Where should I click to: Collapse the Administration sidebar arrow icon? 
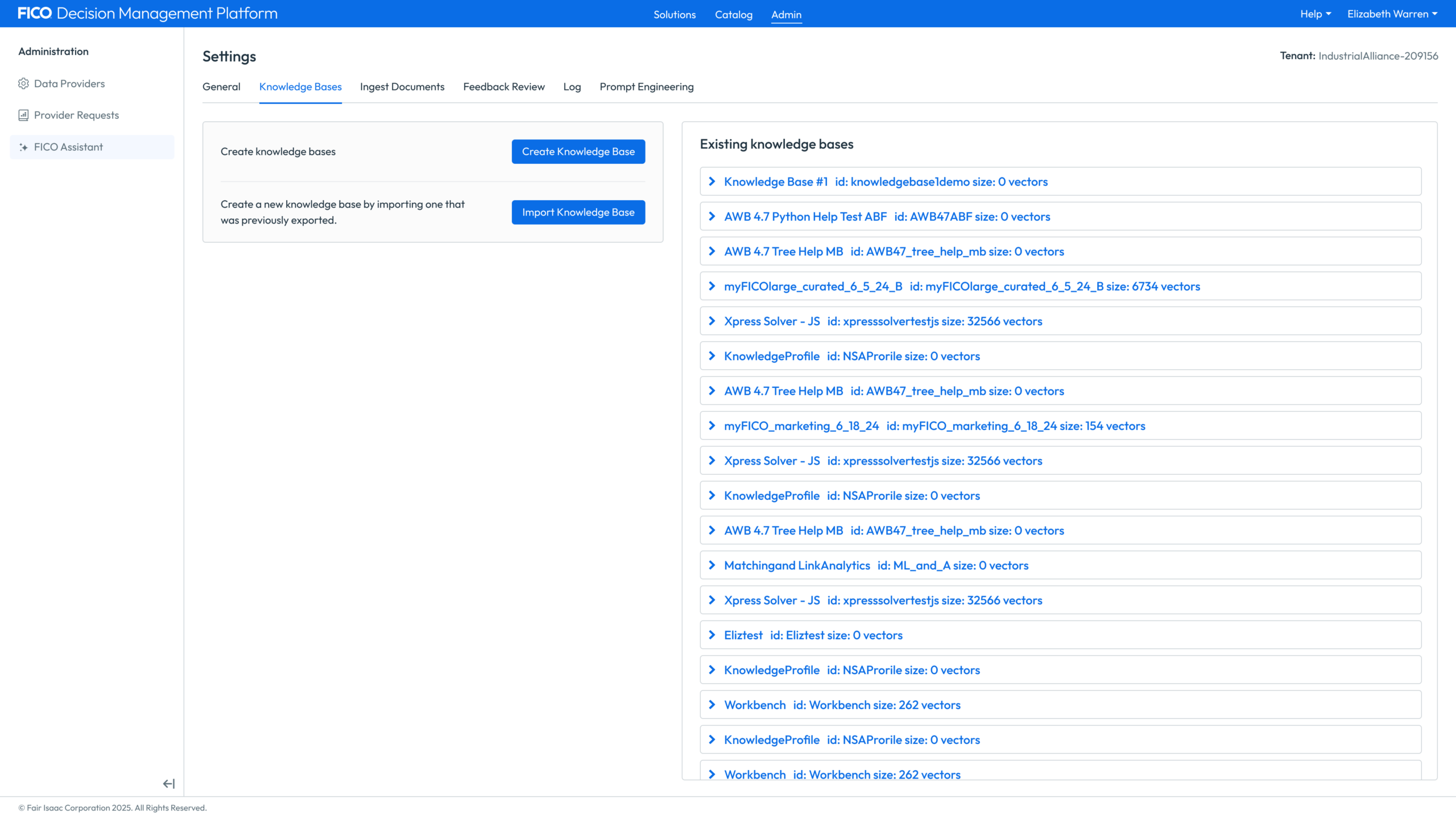pos(169,784)
